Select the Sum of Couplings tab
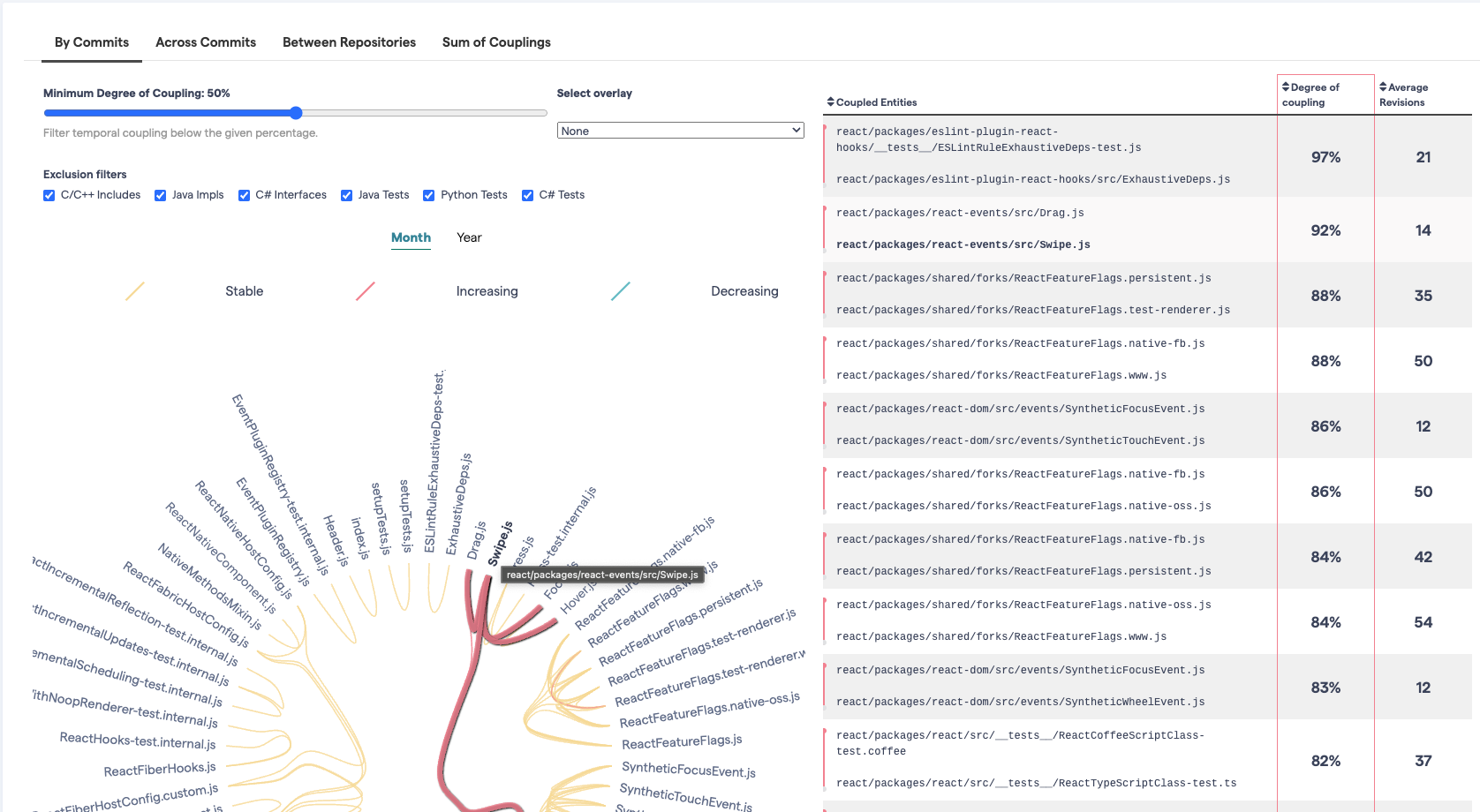This screenshot has width=1480, height=812. (495, 41)
